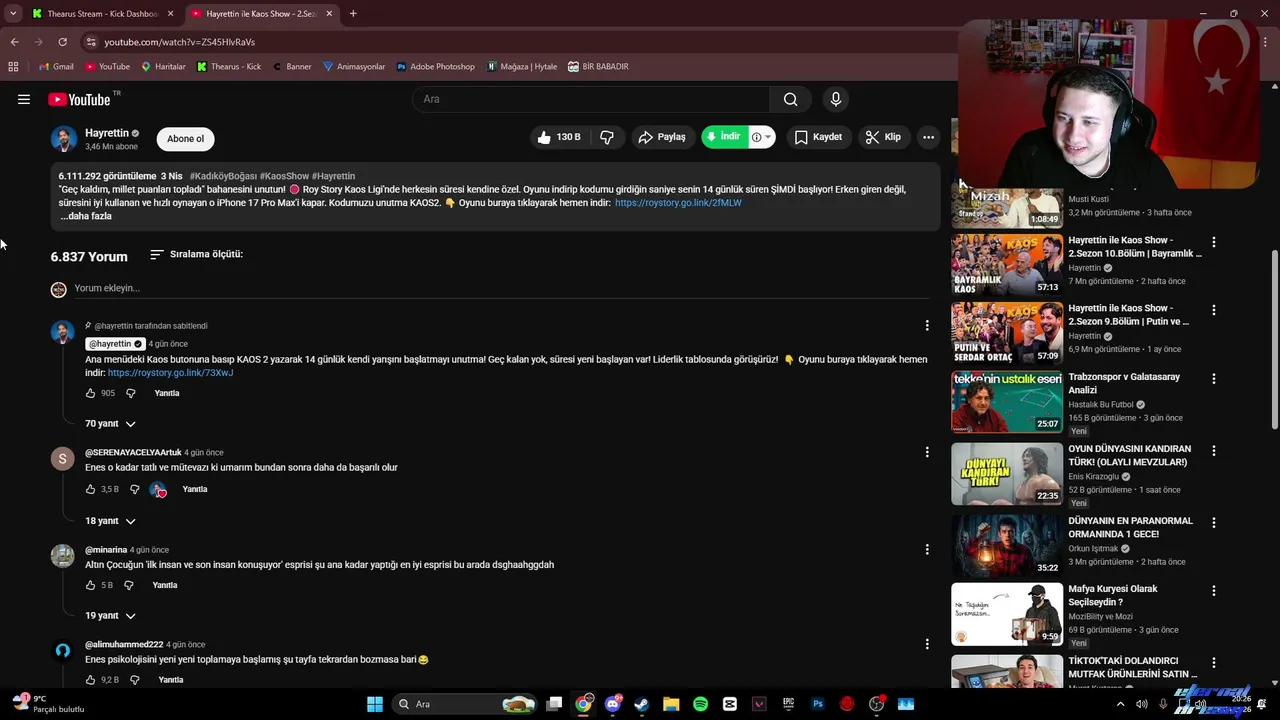Image resolution: width=1280 pixels, height=720 pixels.
Task: Go back in browser history
Action: pos(14,42)
